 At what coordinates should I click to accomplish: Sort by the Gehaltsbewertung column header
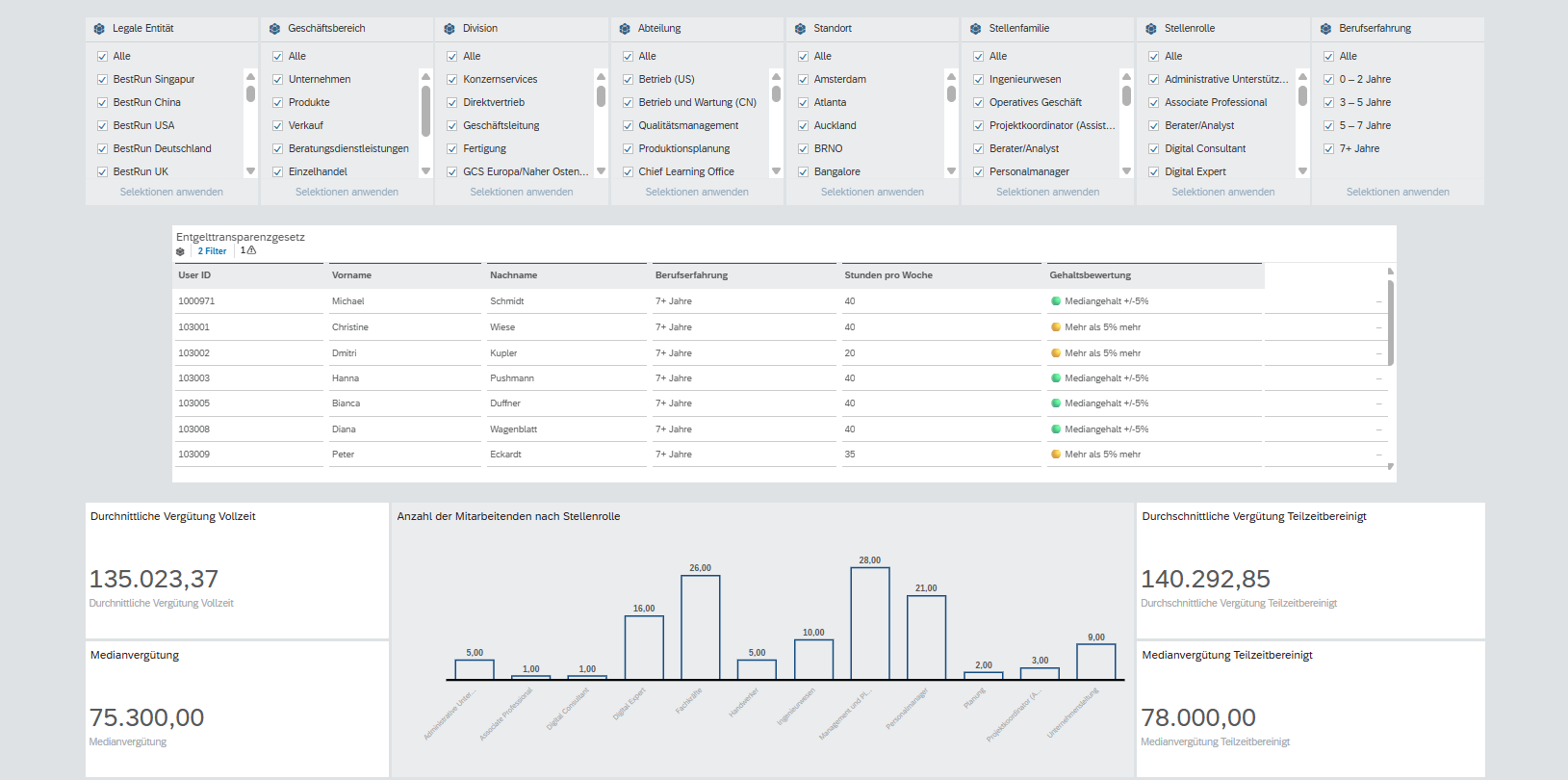click(x=1091, y=275)
